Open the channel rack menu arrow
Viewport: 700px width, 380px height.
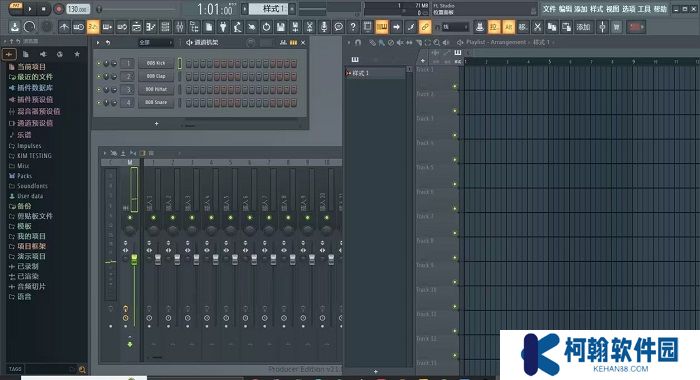tap(98, 42)
